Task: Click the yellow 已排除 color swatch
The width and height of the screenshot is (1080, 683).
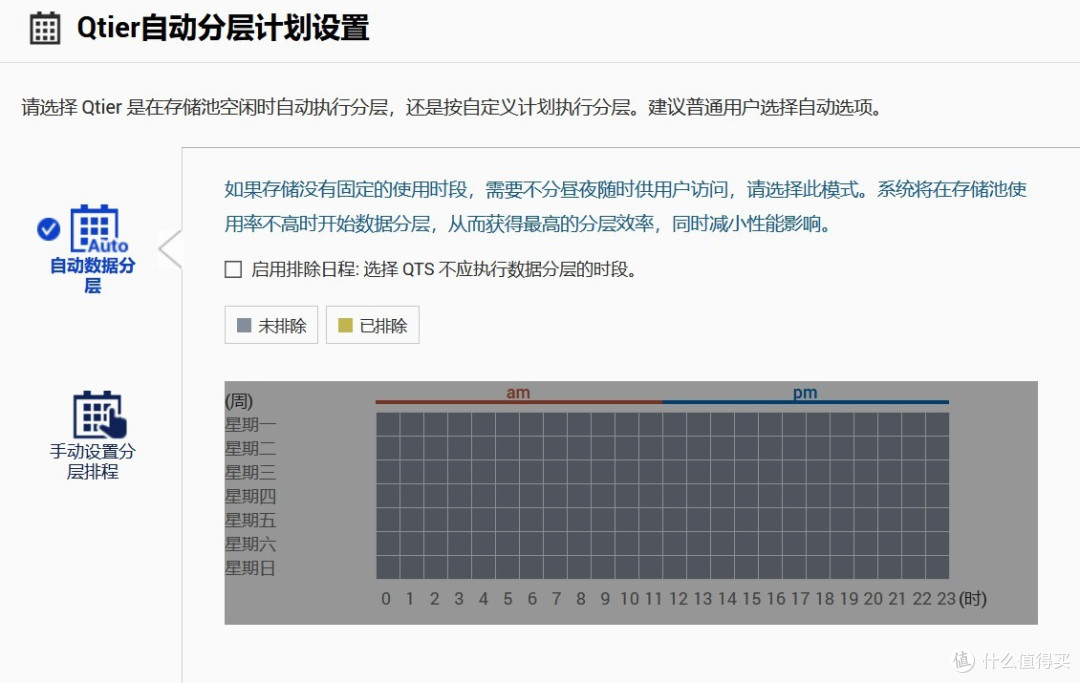Action: (x=345, y=325)
